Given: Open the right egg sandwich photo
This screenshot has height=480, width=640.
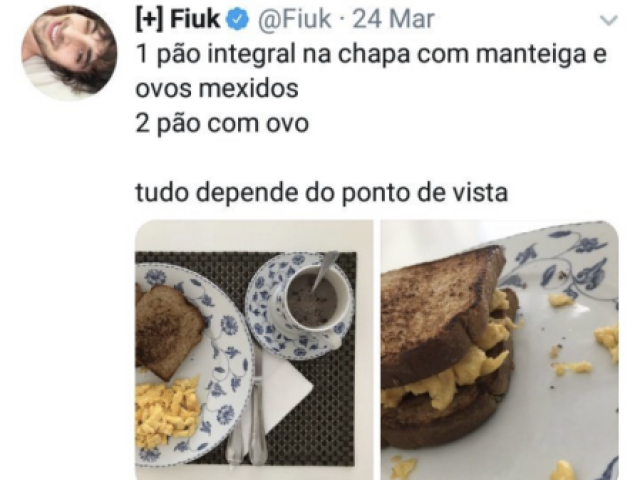Looking at the screenshot, I should coord(500,350).
